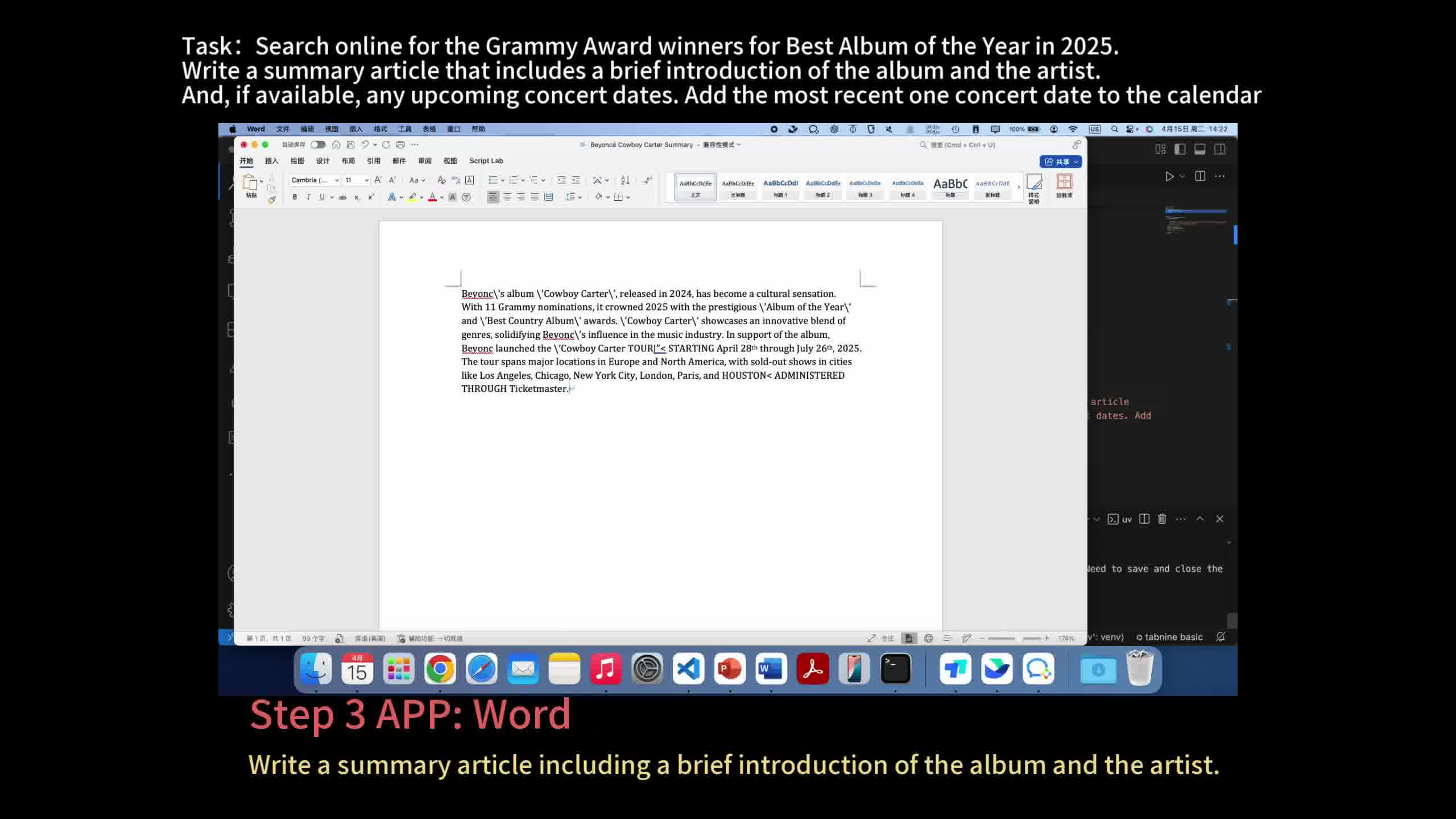
Task: Toggle the AutoSave switch
Action: [317, 144]
